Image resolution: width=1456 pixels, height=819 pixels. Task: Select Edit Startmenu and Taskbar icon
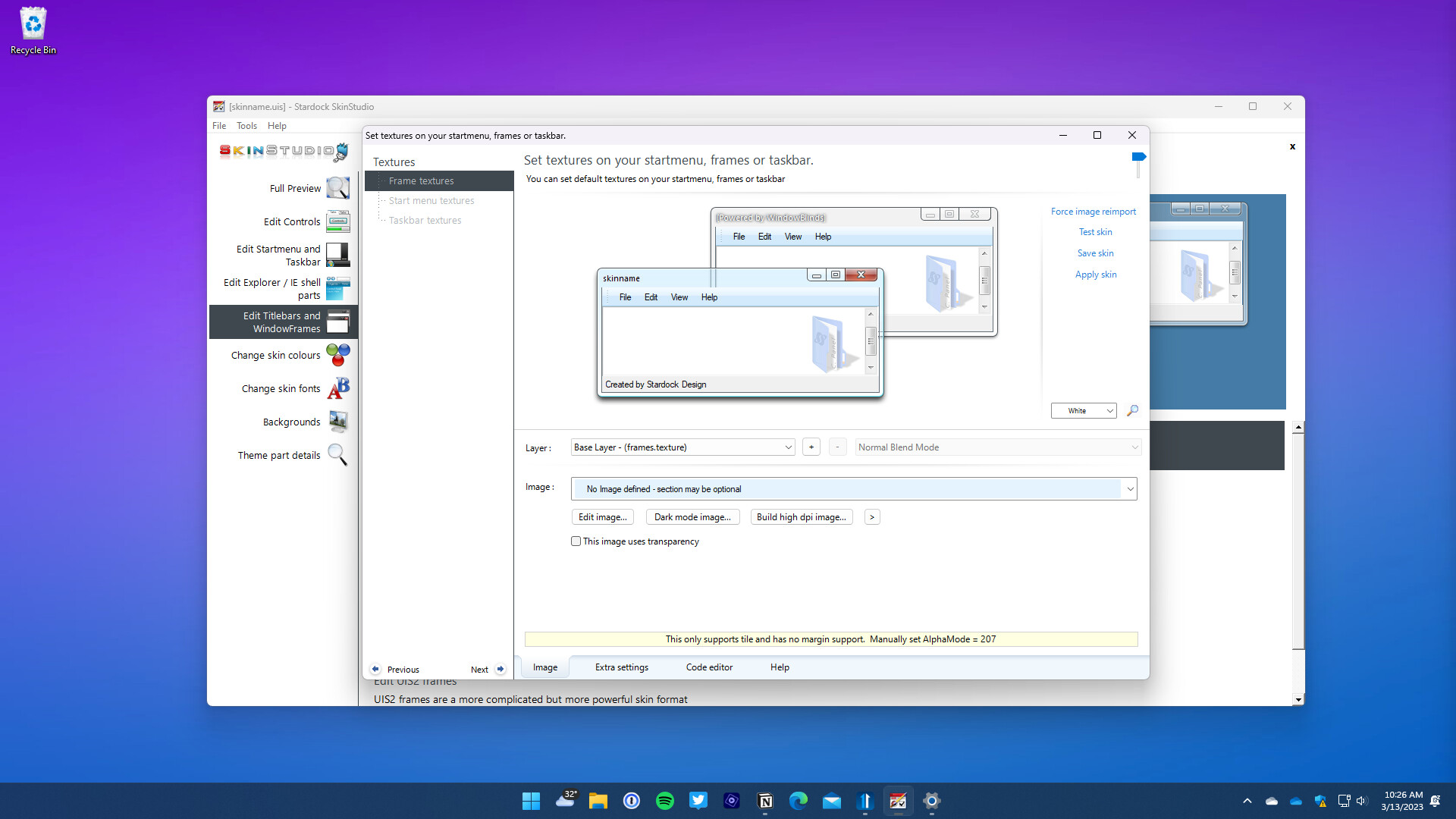click(338, 254)
